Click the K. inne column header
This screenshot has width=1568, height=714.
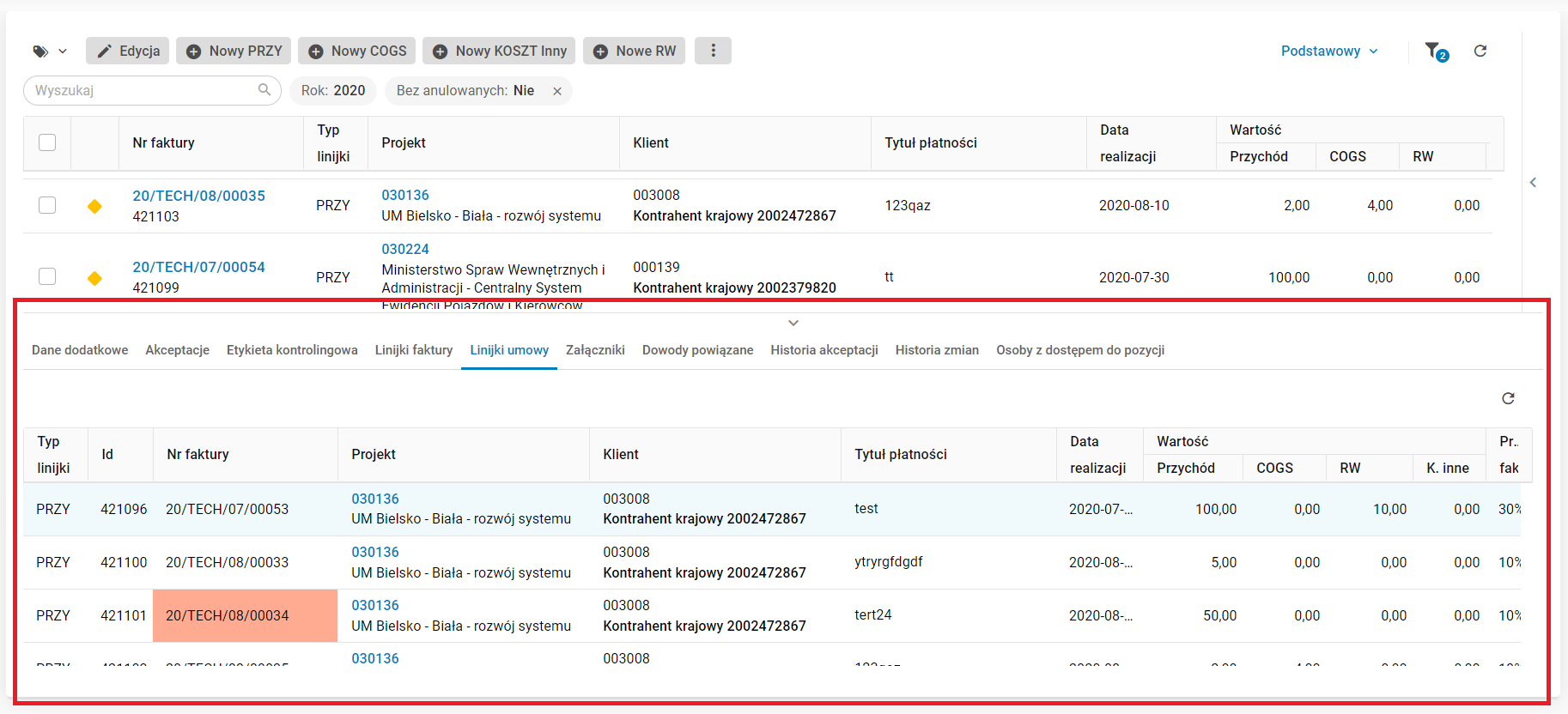click(1448, 468)
